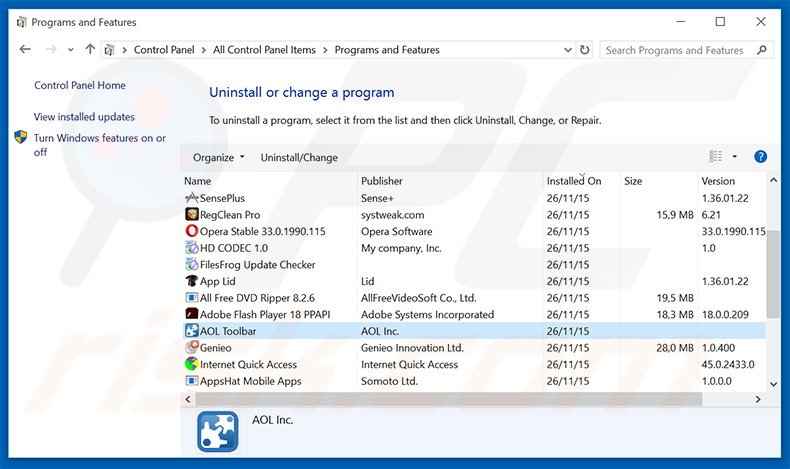This screenshot has height=469, width=790.
Task: Select the 18.0.0.209 version cell
Action: [x=725, y=314]
